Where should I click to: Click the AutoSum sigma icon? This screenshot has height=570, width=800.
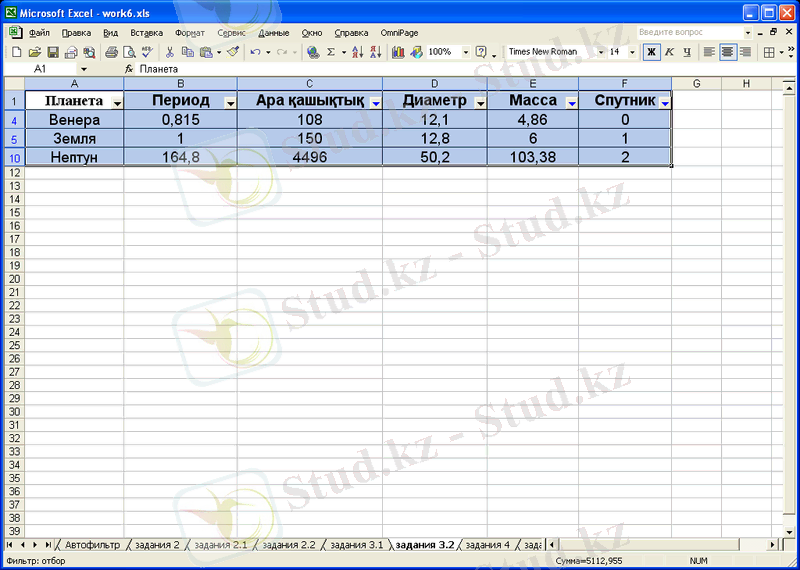pyautogui.click(x=331, y=52)
